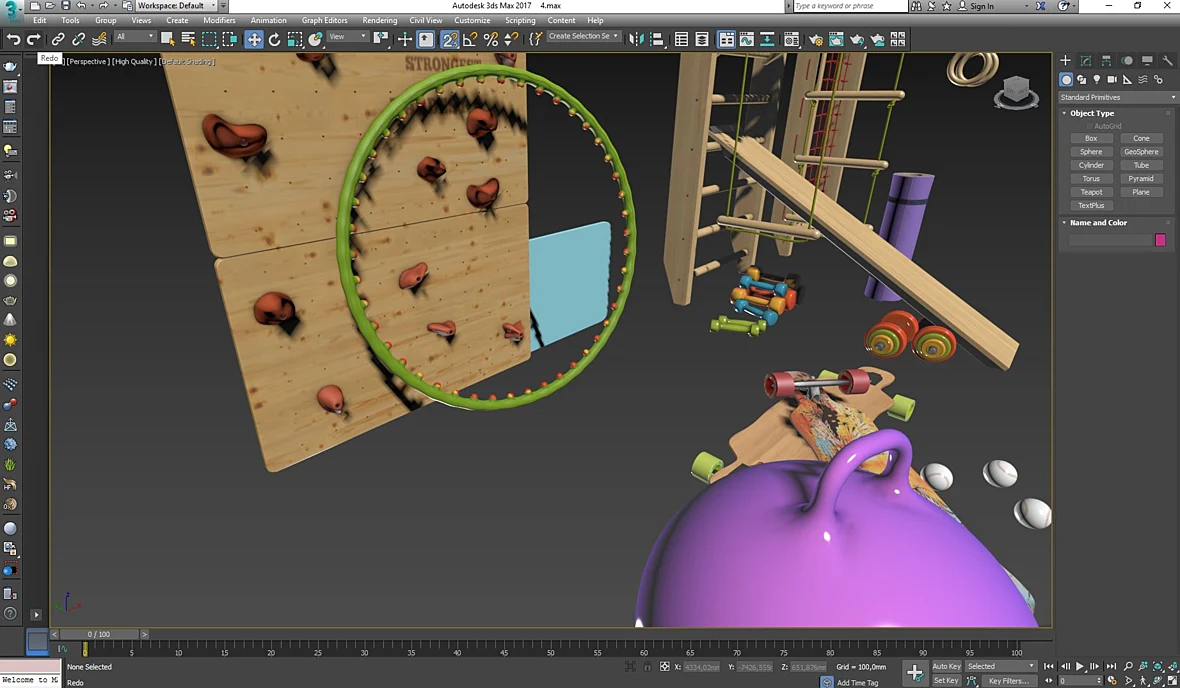Click the Sphere primitive button

pyautogui.click(x=1091, y=152)
